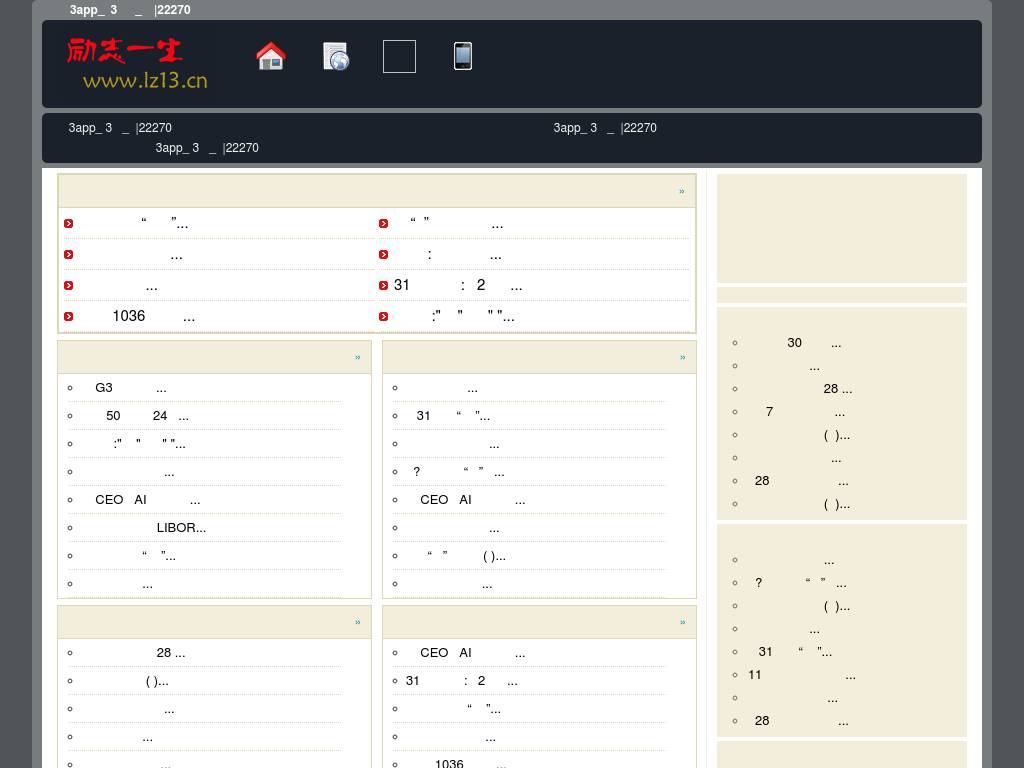Image resolution: width=1024 pixels, height=768 pixels.
Task: Click the red arrow beside '31 : 2' headline
Action: [383, 285]
